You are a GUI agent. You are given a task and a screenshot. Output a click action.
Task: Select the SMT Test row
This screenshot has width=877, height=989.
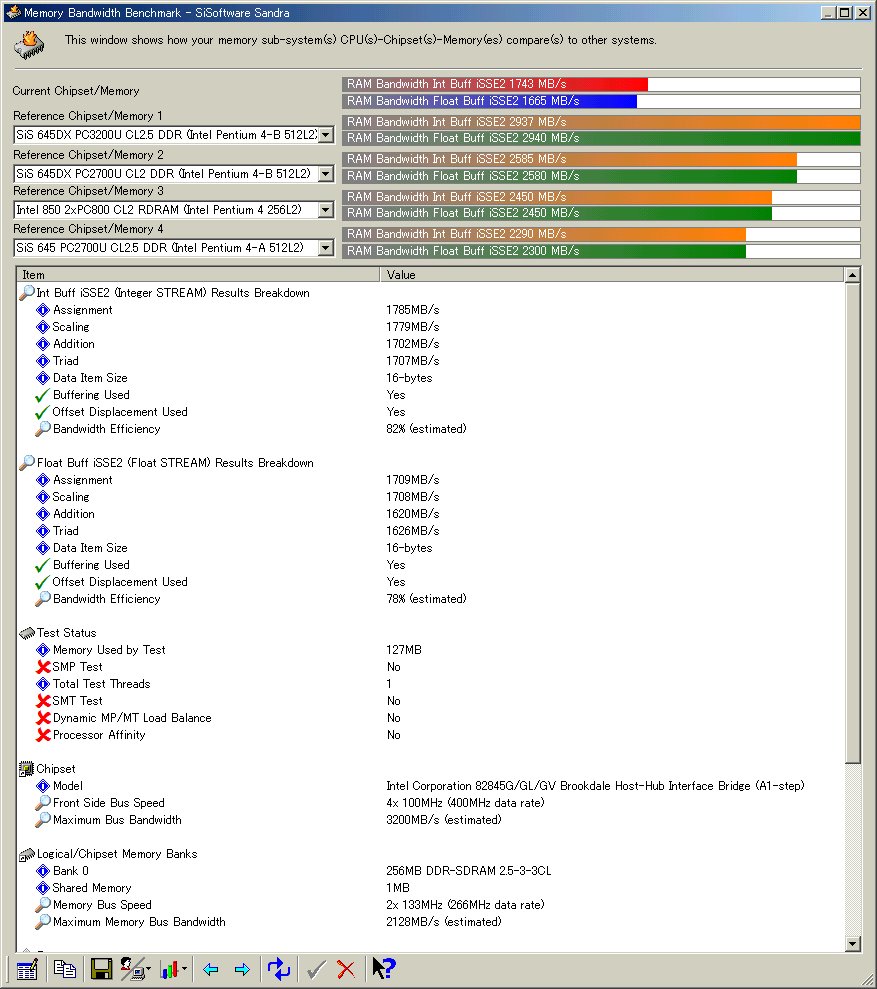point(430,701)
